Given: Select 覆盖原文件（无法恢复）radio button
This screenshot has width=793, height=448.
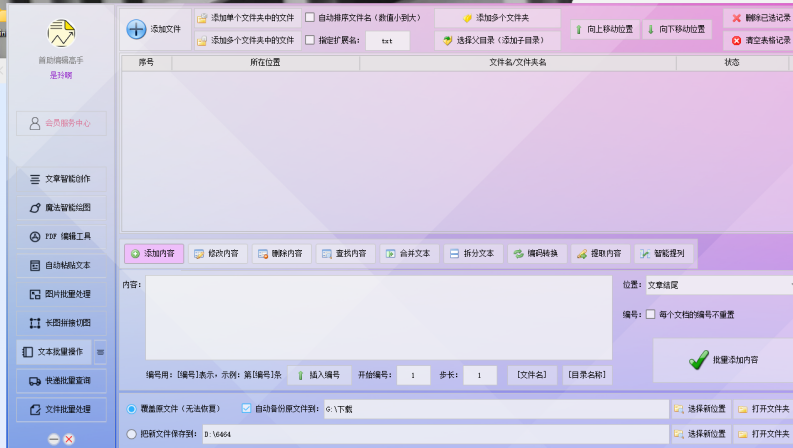Looking at the screenshot, I should 131,409.
